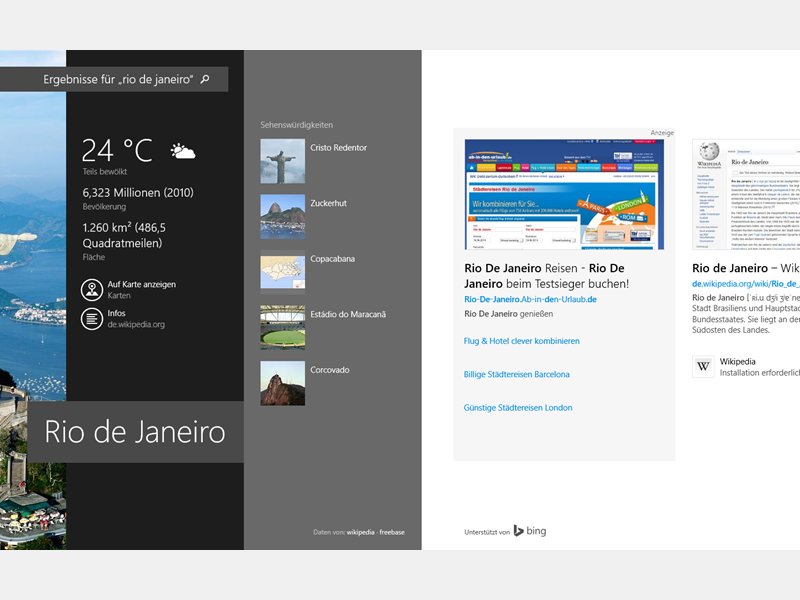
Task: Open Billige Städtereisen Barcelona link
Action: [x=516, y=374]
